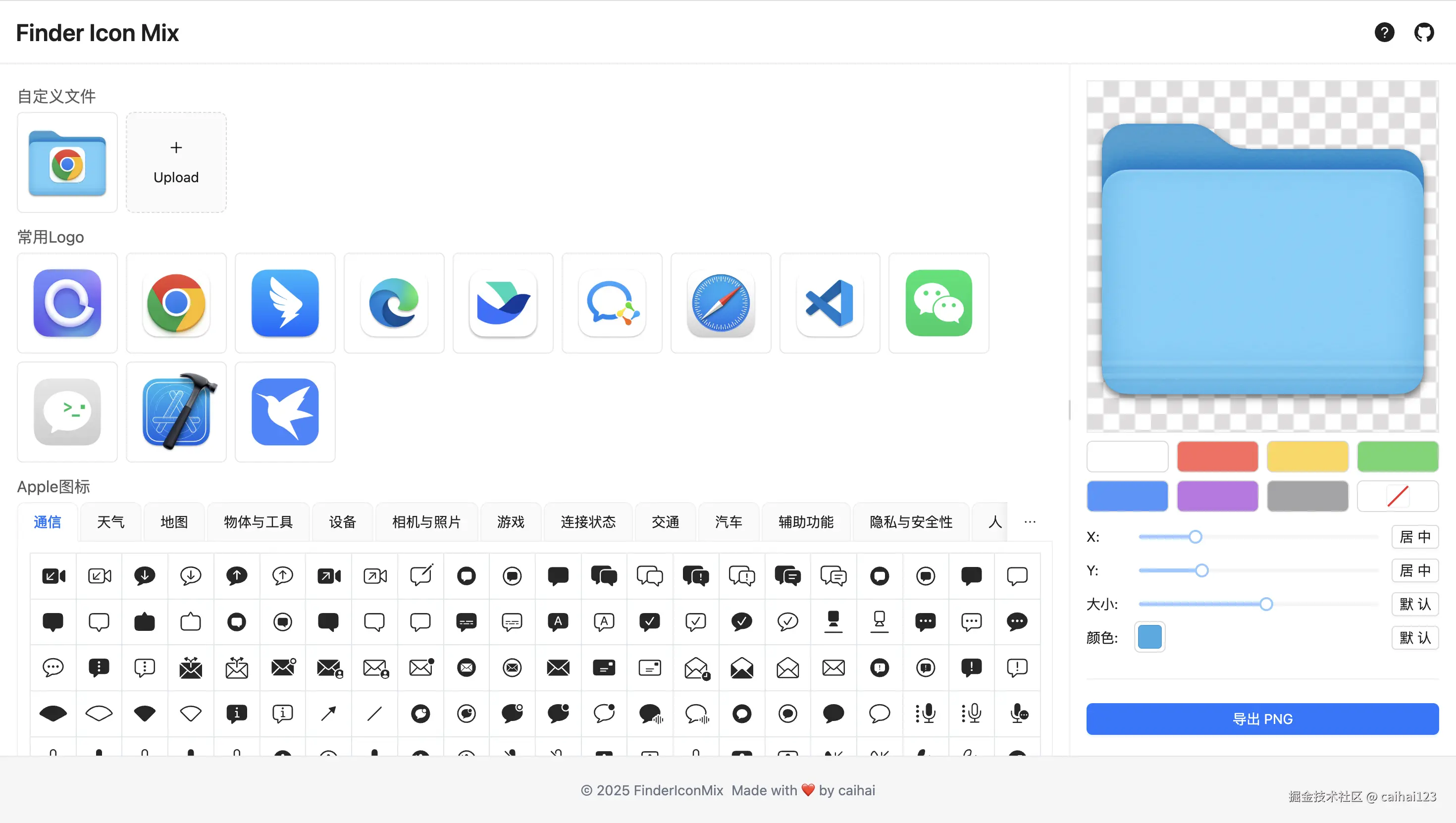Image resolution: width=1456 pixels, height=823 pixels.
Task: Show more icon categories via the ellipsis
Action: tap(1030, 522)
